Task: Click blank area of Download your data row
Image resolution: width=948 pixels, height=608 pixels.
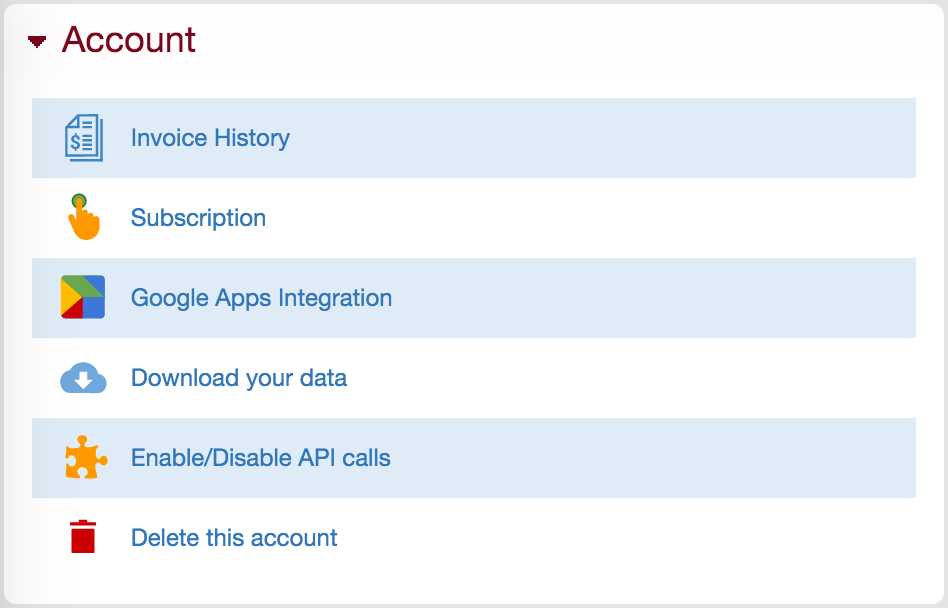Action: coord(629,378)
